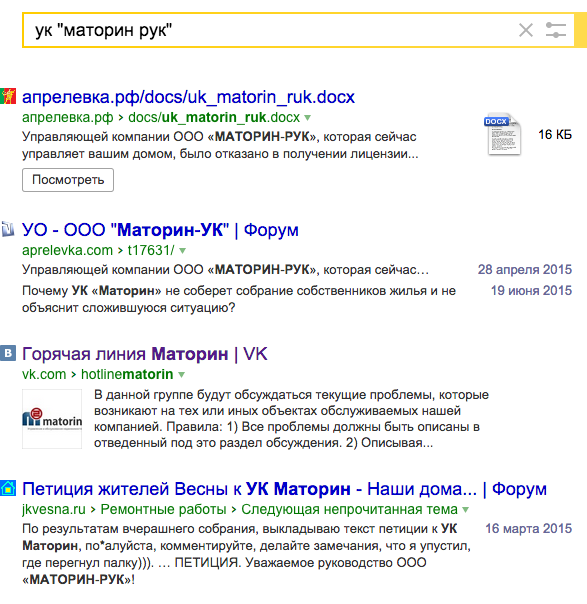
Task: Click the yellow search button edge
Action: pos(580,30)
